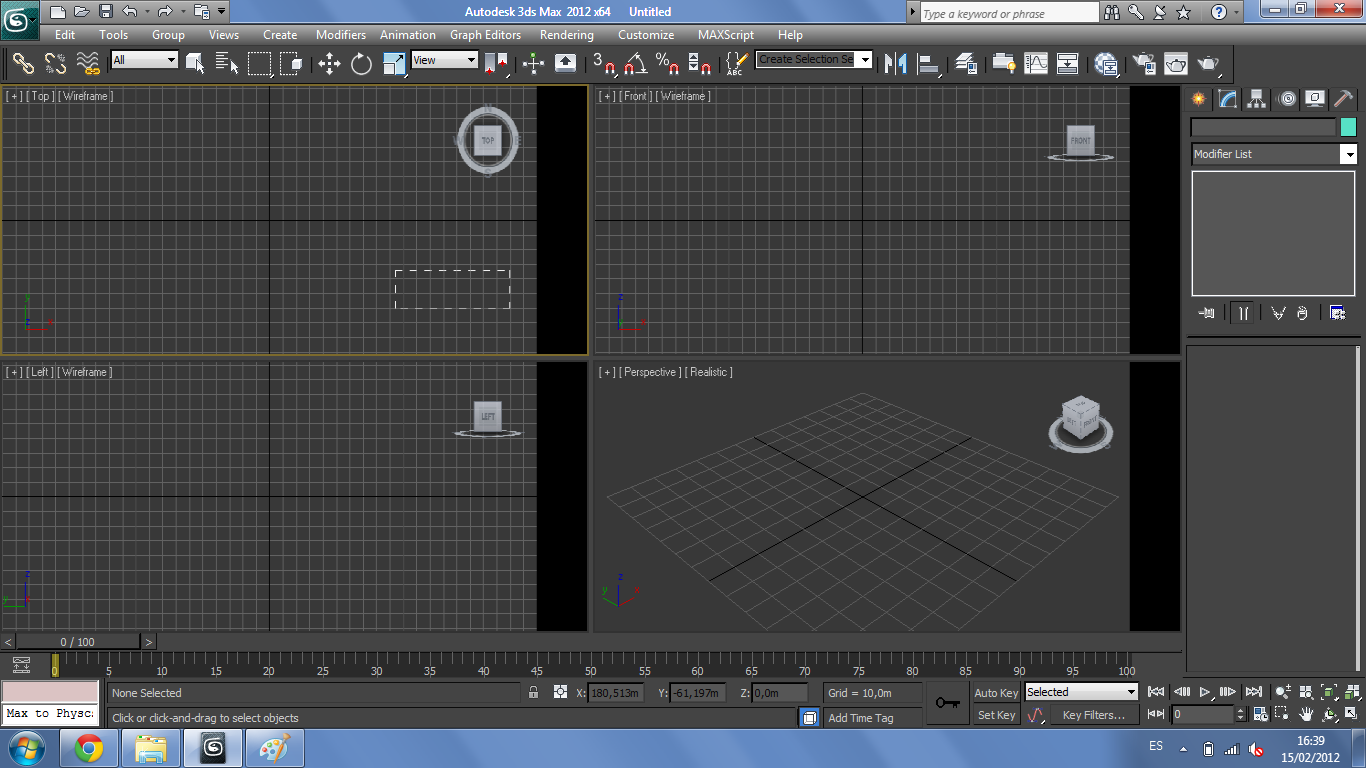Toggle the selection lock padlock
1366x768 pixels.
(x=534, y=692)
